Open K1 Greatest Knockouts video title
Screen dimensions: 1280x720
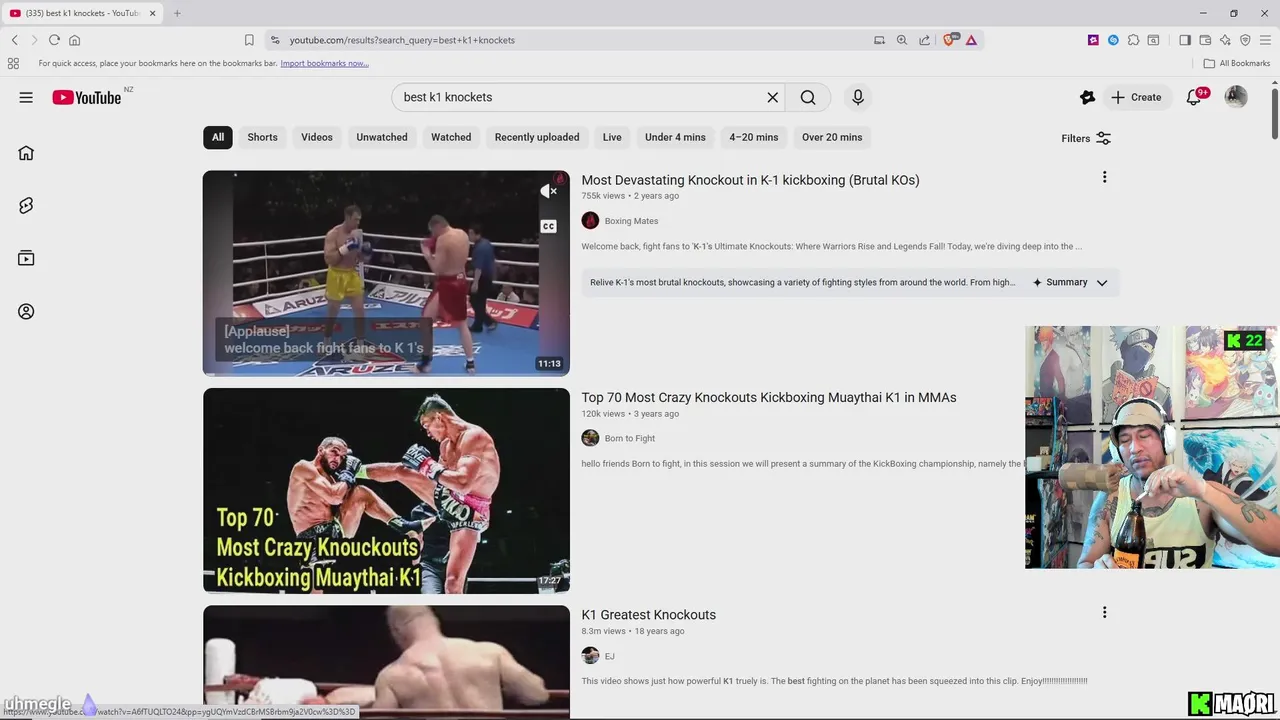pyautogui.click(x=648, y=615)
